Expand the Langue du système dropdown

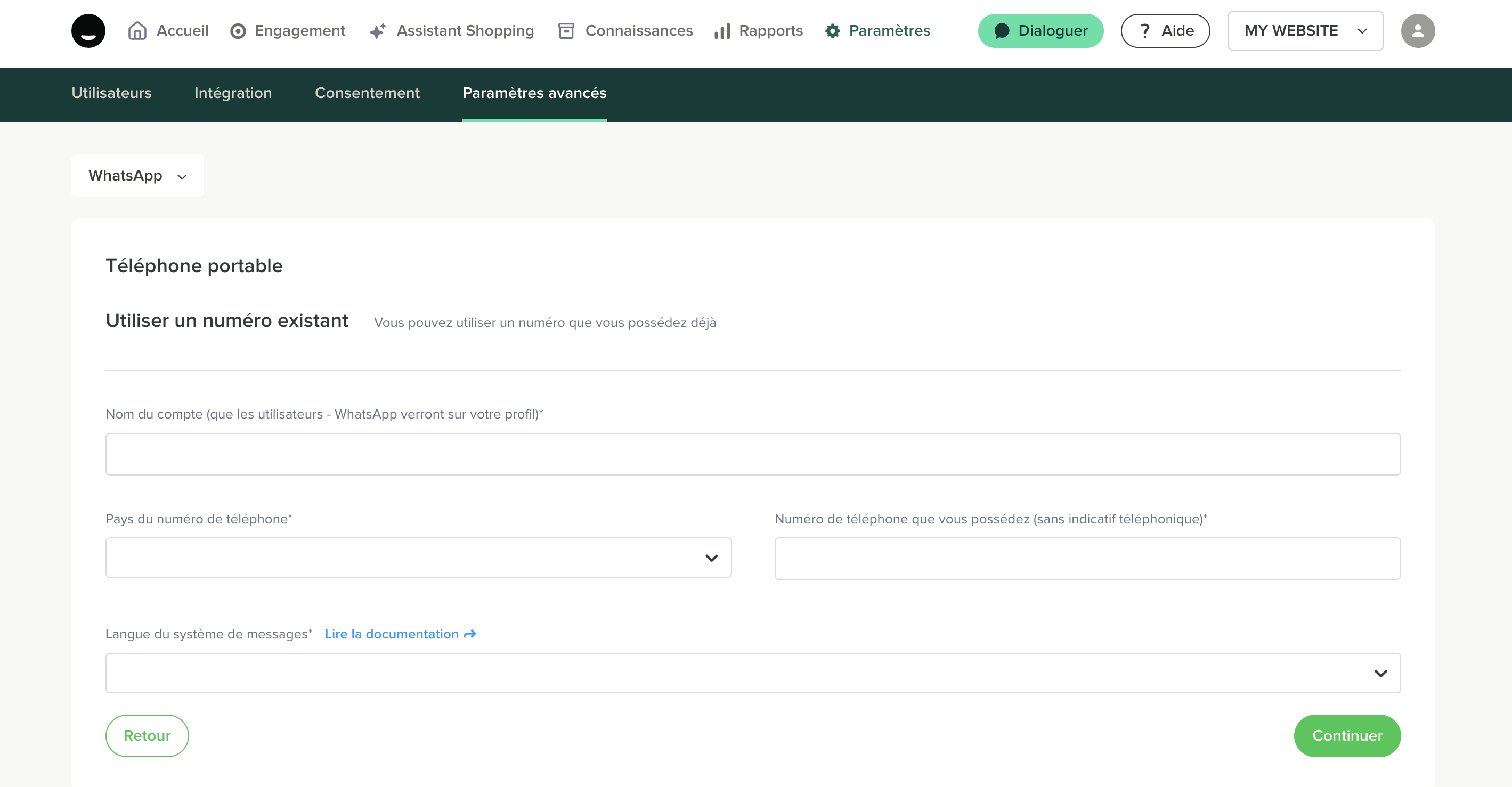[752, 673]
